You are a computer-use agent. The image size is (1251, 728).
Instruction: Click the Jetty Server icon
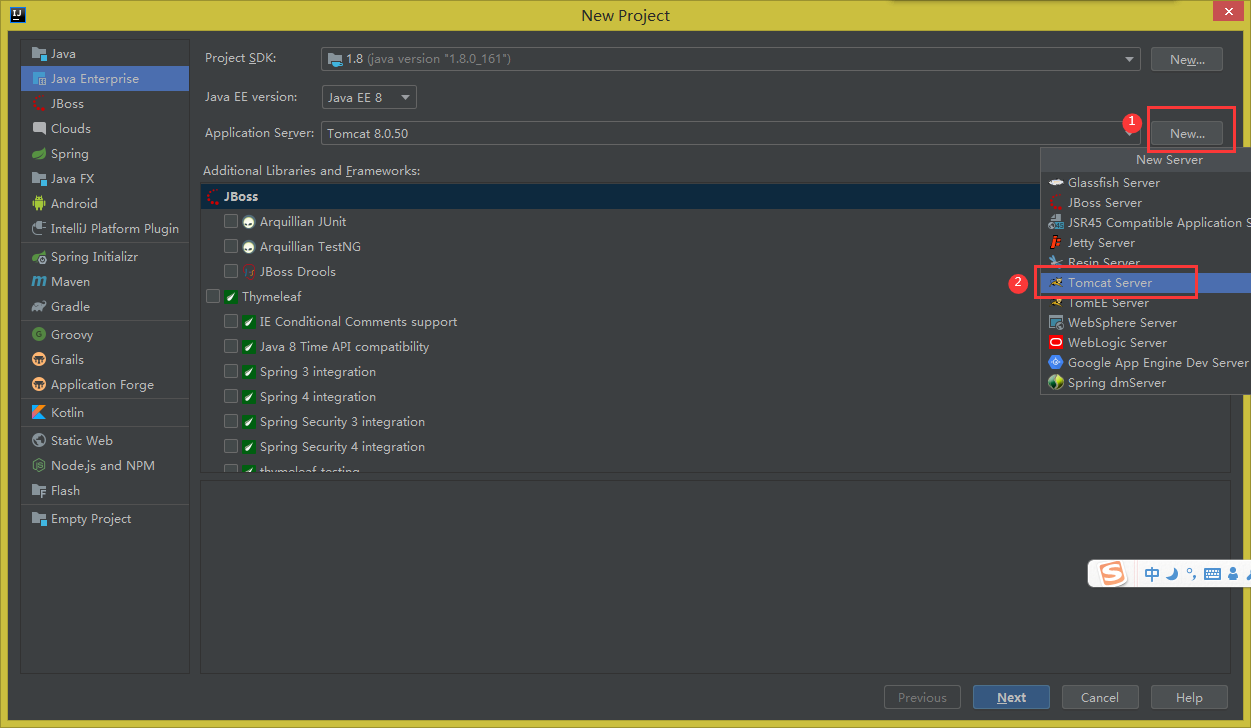[1056, 243]
